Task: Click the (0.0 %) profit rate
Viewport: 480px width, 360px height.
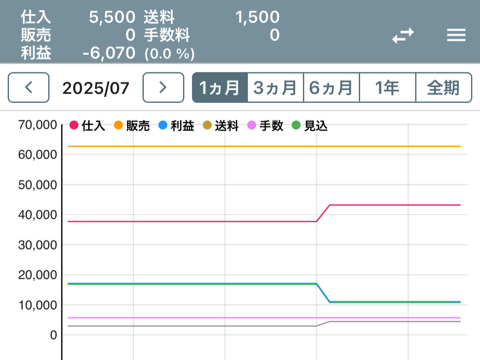Action: (x=169, y=54)
